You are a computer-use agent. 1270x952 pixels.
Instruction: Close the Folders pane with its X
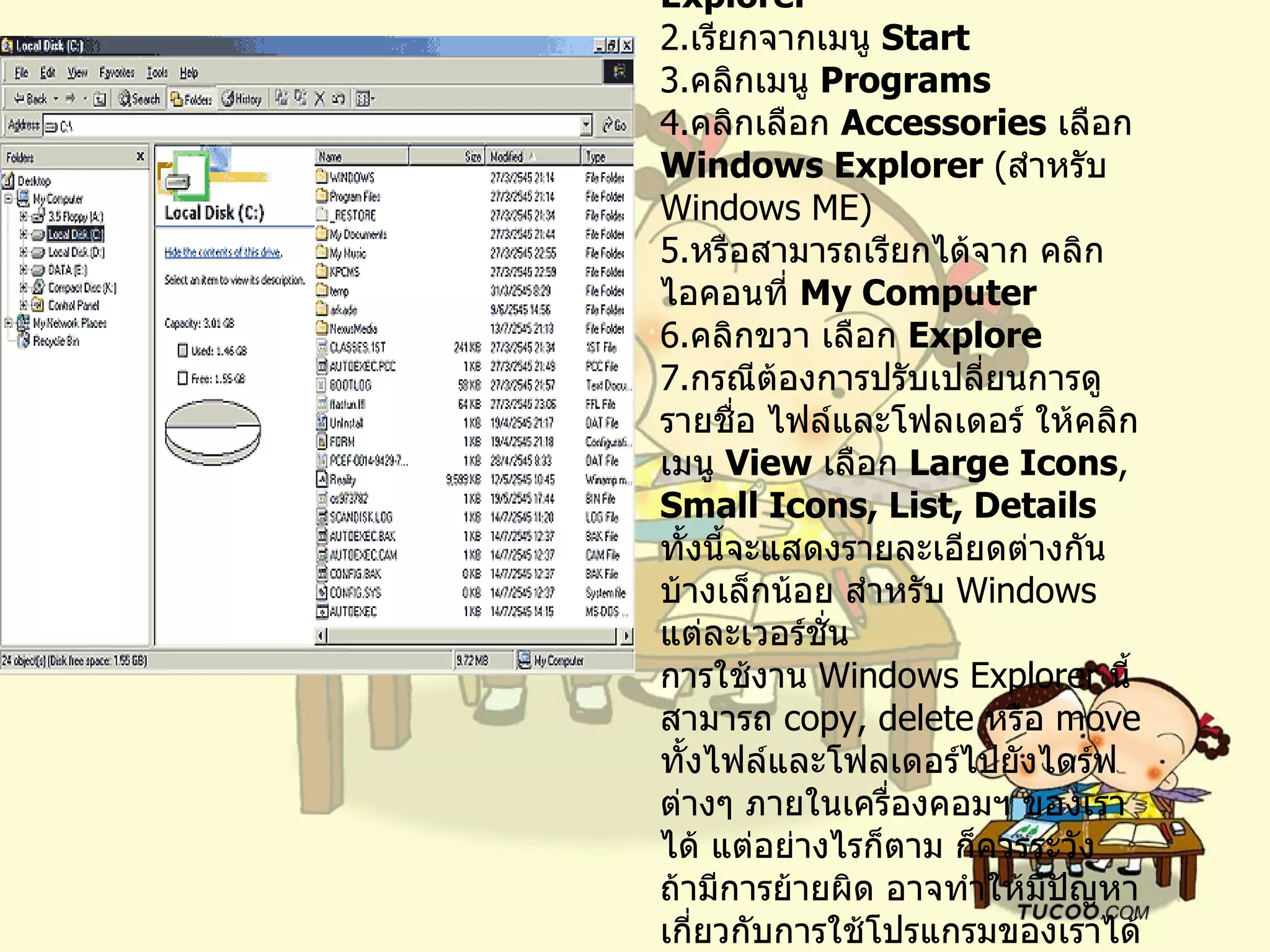pos(140,156)
